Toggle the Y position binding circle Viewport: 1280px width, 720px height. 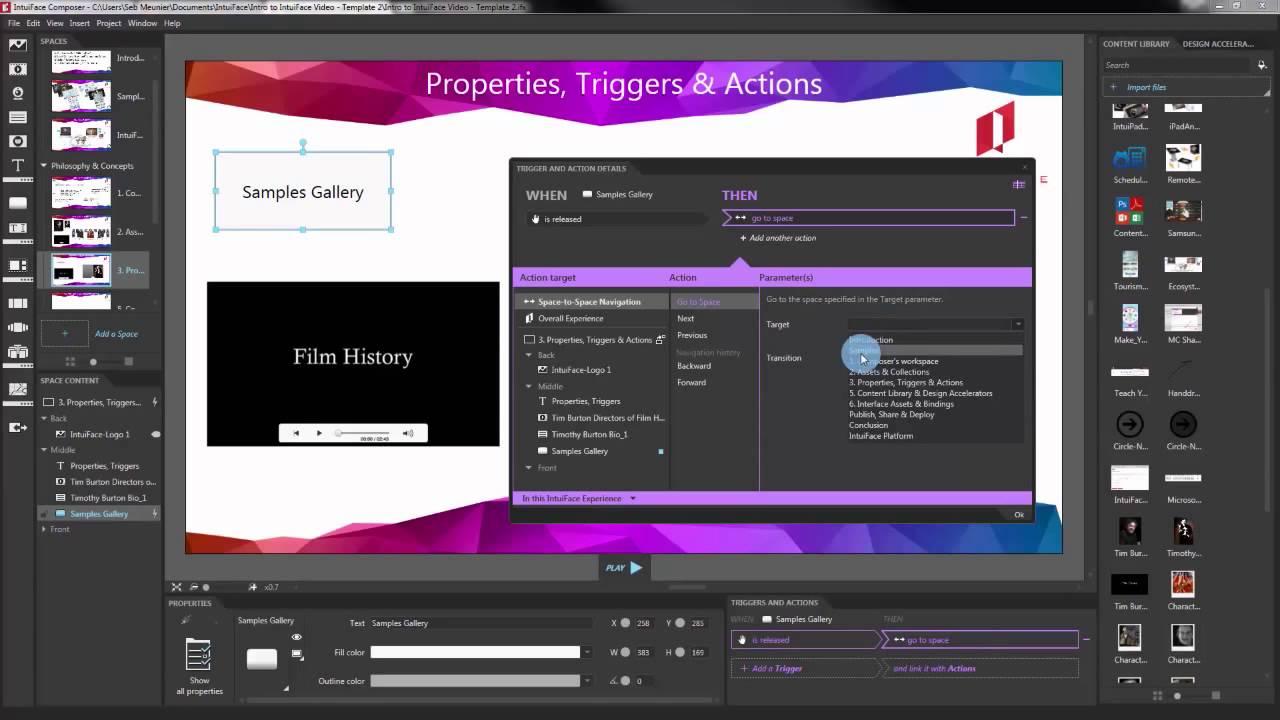coord(680,623)
